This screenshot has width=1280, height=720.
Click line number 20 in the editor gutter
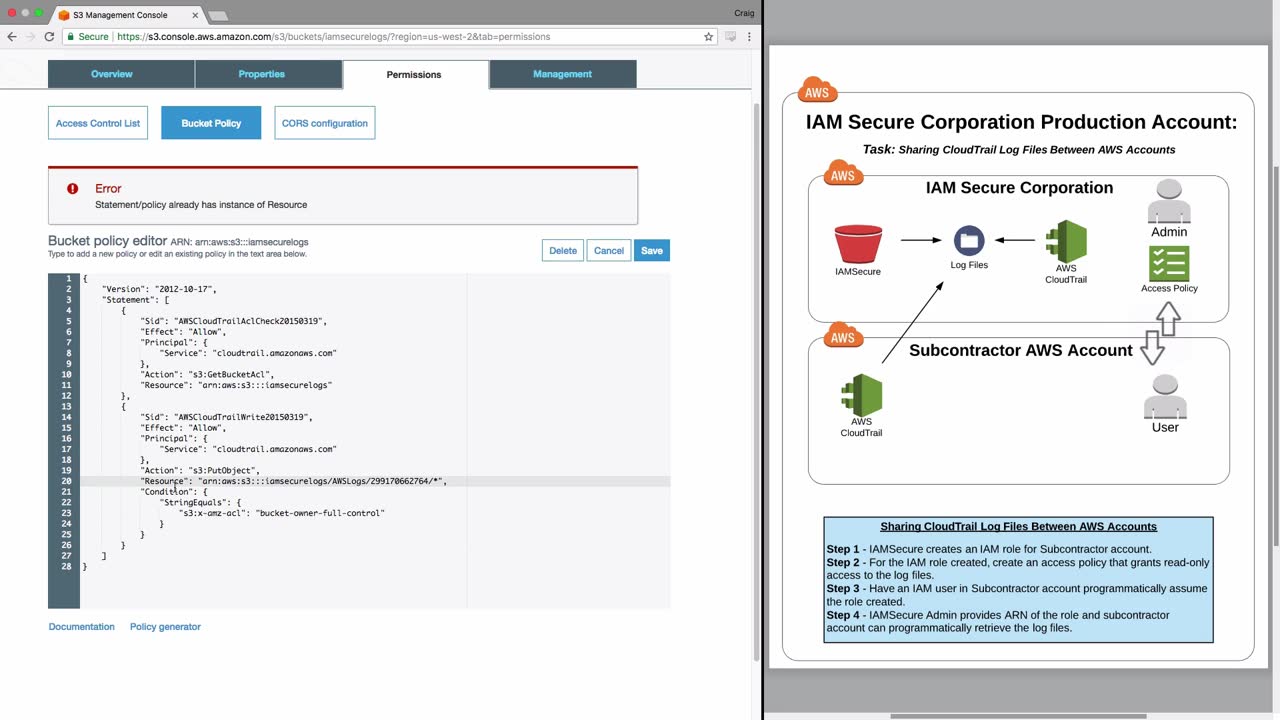tap(67, 481)
